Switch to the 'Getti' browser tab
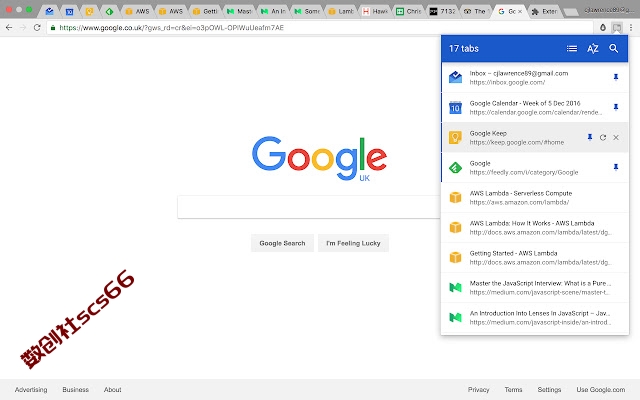 [x=205, y=11]
